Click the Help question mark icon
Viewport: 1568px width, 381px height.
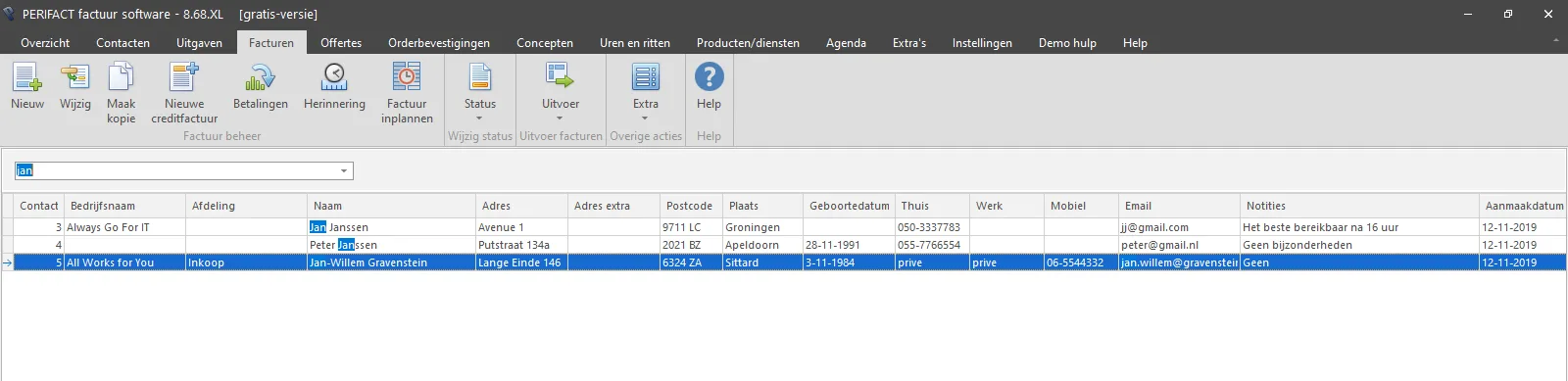[x=709, y=76]
